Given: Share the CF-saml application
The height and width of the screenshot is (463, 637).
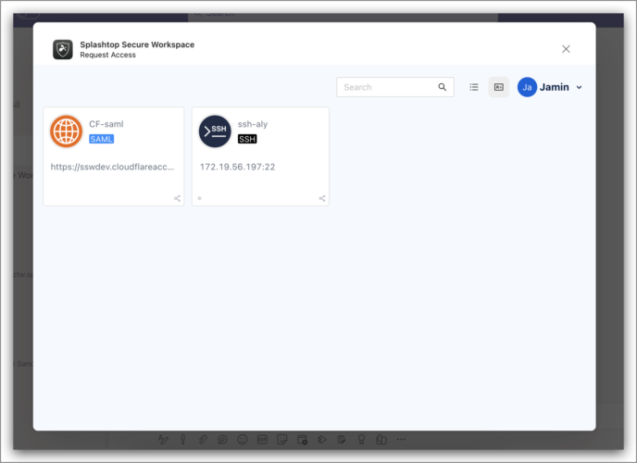Looking at the screenshot, I should [x=177, y=198].
